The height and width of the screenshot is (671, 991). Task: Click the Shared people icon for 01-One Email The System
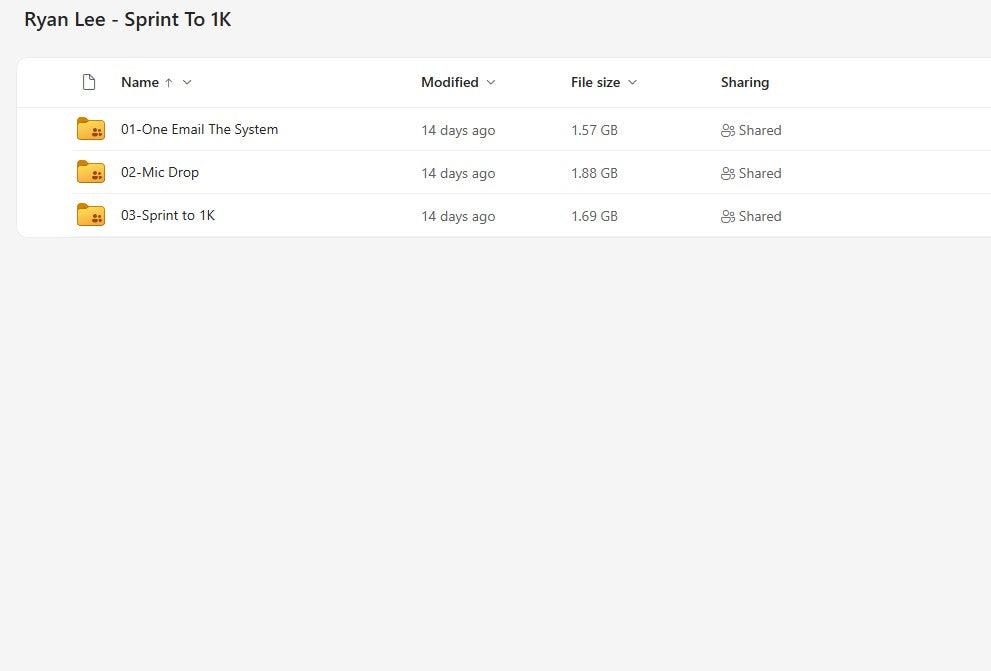click(x=729, y=130)
